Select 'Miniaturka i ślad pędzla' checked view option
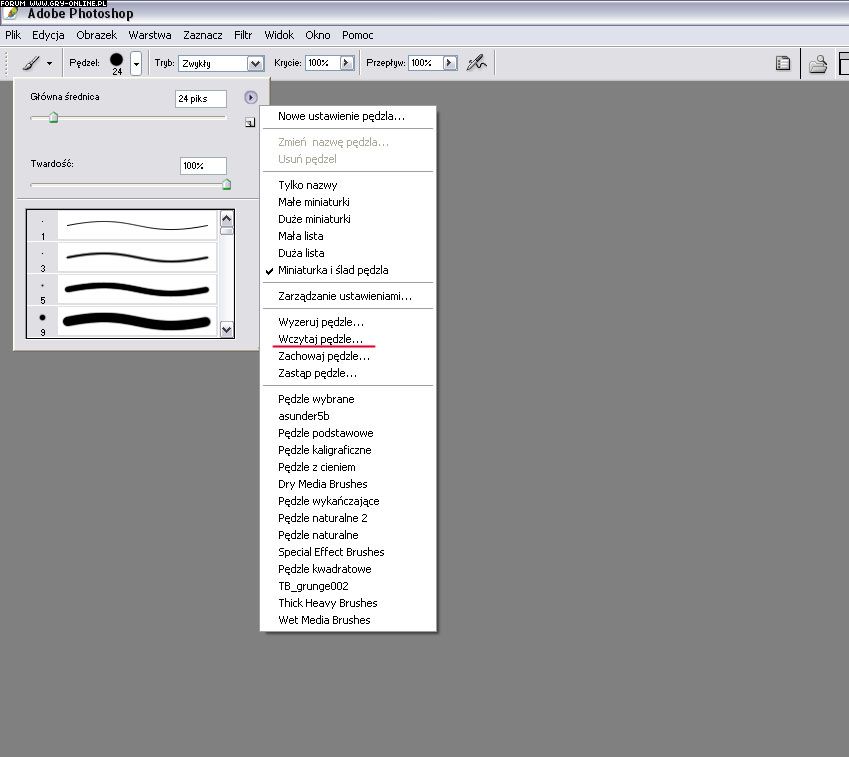 pos(333,270)
